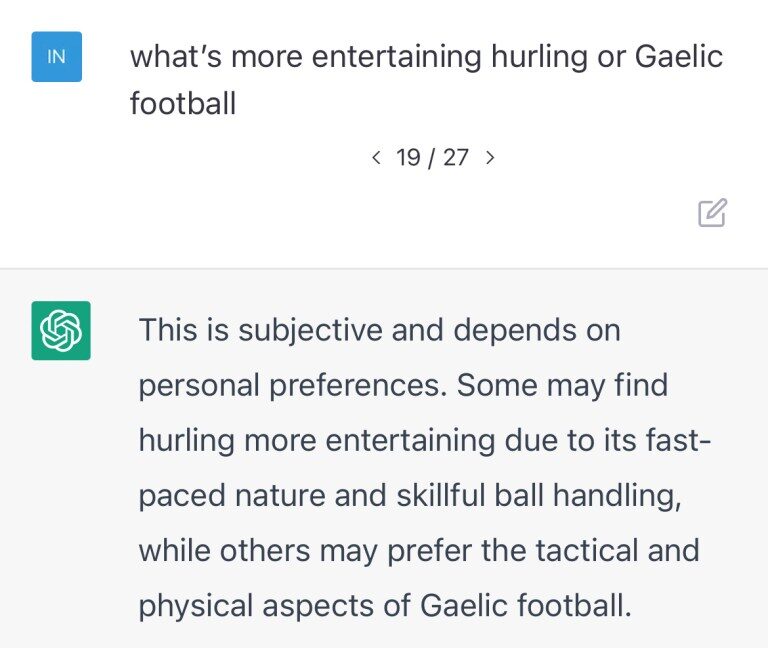Click 'Some may find' in the response
Image resolution: width=768 pixels, height=648 pixels.
pyautogui.click(x=562, y=385)
